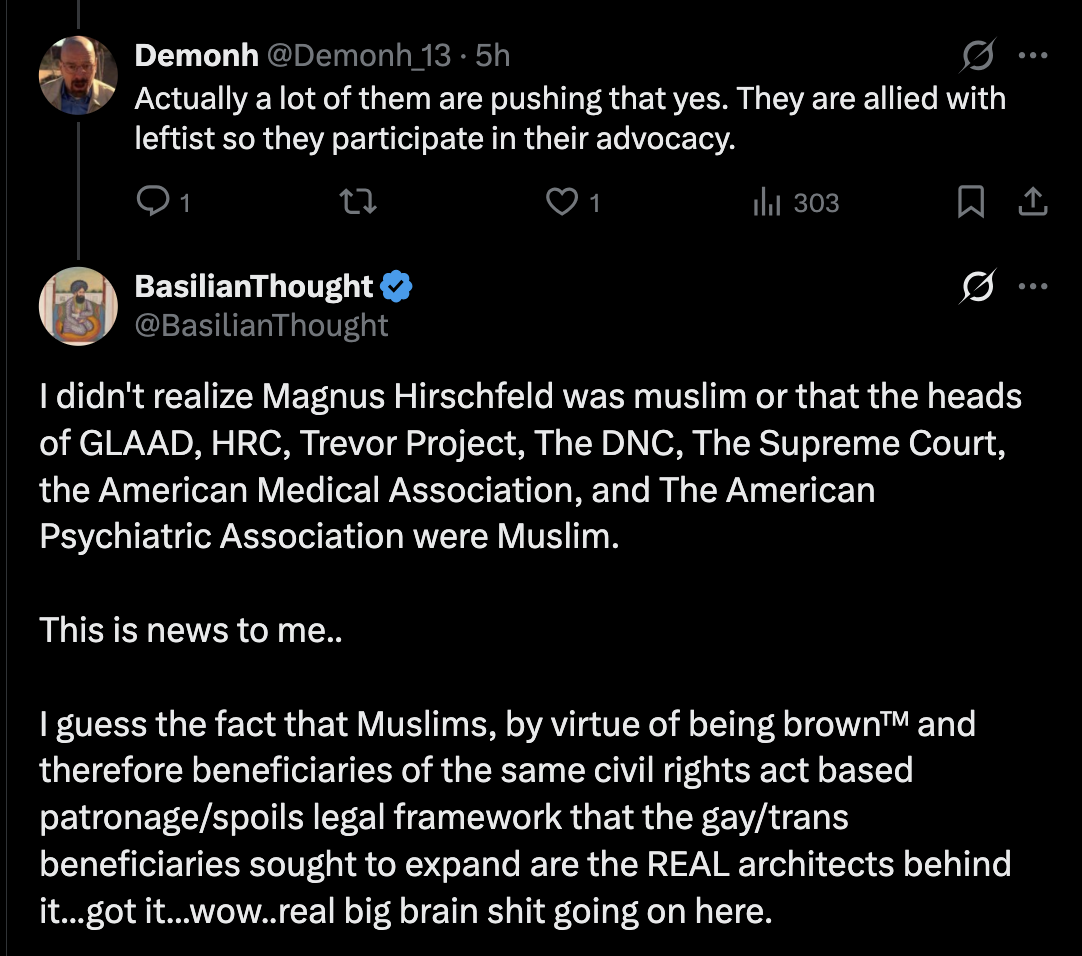Image resolution: width=1082 pixels, height=956 pixels.
Task: Open more options on BasilianThought's post
Action: click(1033, 286)
